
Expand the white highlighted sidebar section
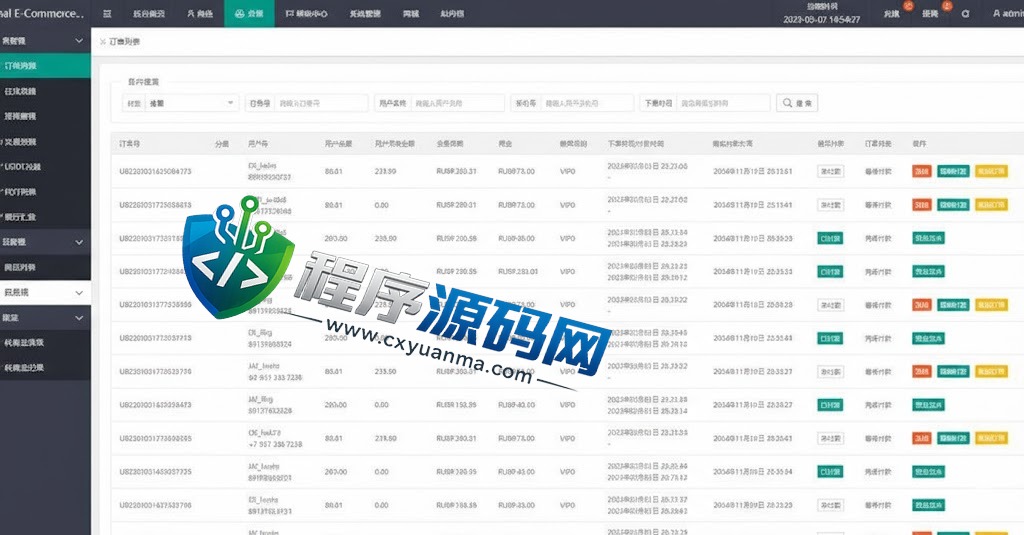coord(45,293)
